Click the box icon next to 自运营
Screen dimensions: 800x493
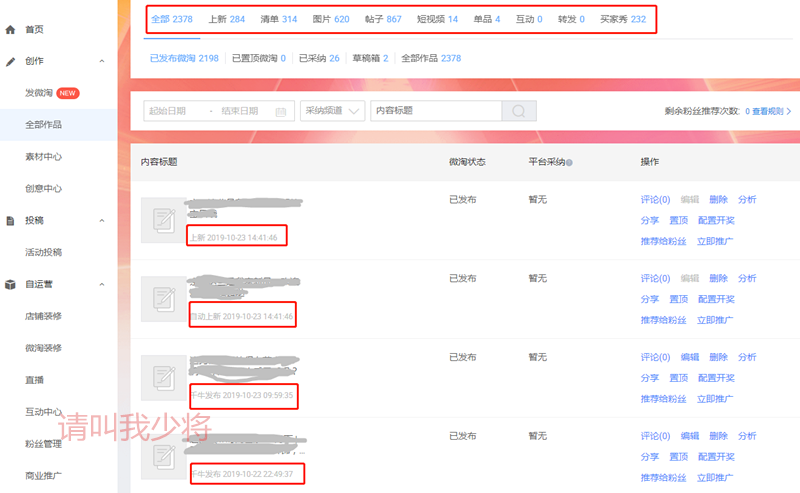[x=11, y=284]
